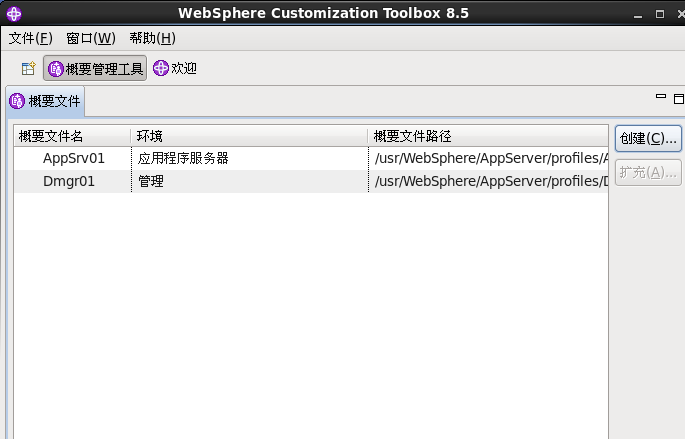Viewport: 685px width, 439px height.
Task: Click AppSrv01 profile path cell
Action: point(488,159)
